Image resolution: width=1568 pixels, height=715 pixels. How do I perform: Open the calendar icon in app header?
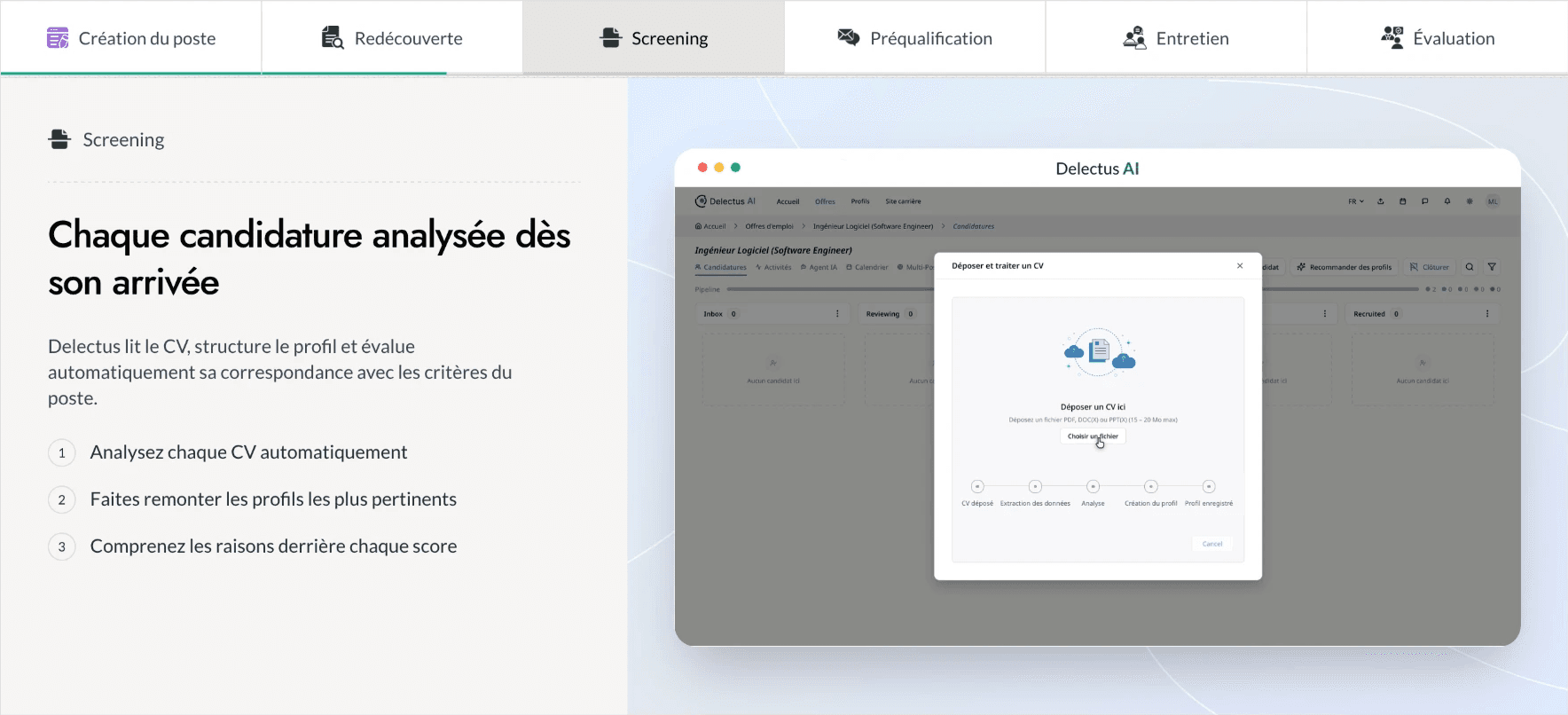[1403, 201]
